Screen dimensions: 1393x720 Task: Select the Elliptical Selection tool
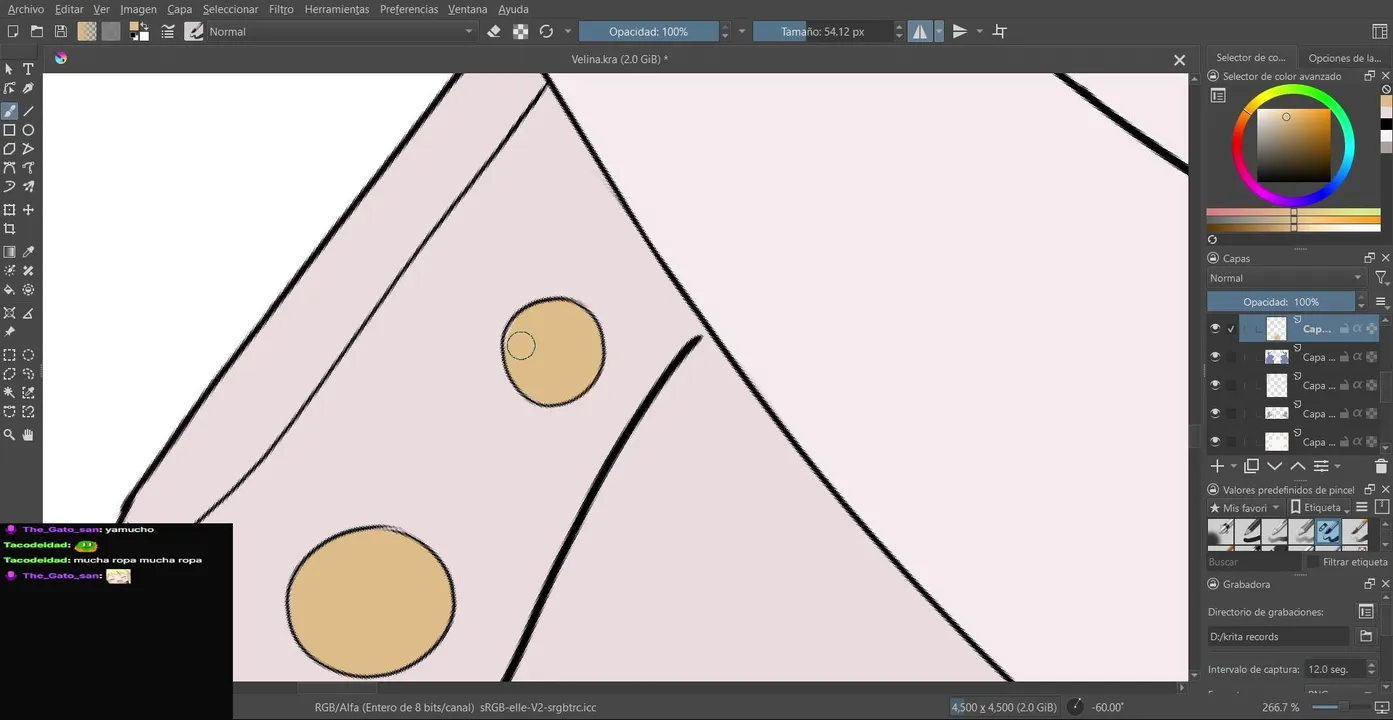click(28, 355)
